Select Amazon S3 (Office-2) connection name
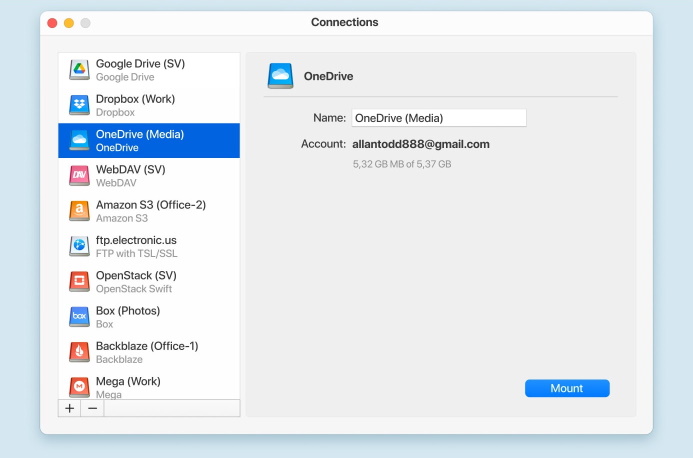Screen dimensions: 693x458 (x=151, y=205)
